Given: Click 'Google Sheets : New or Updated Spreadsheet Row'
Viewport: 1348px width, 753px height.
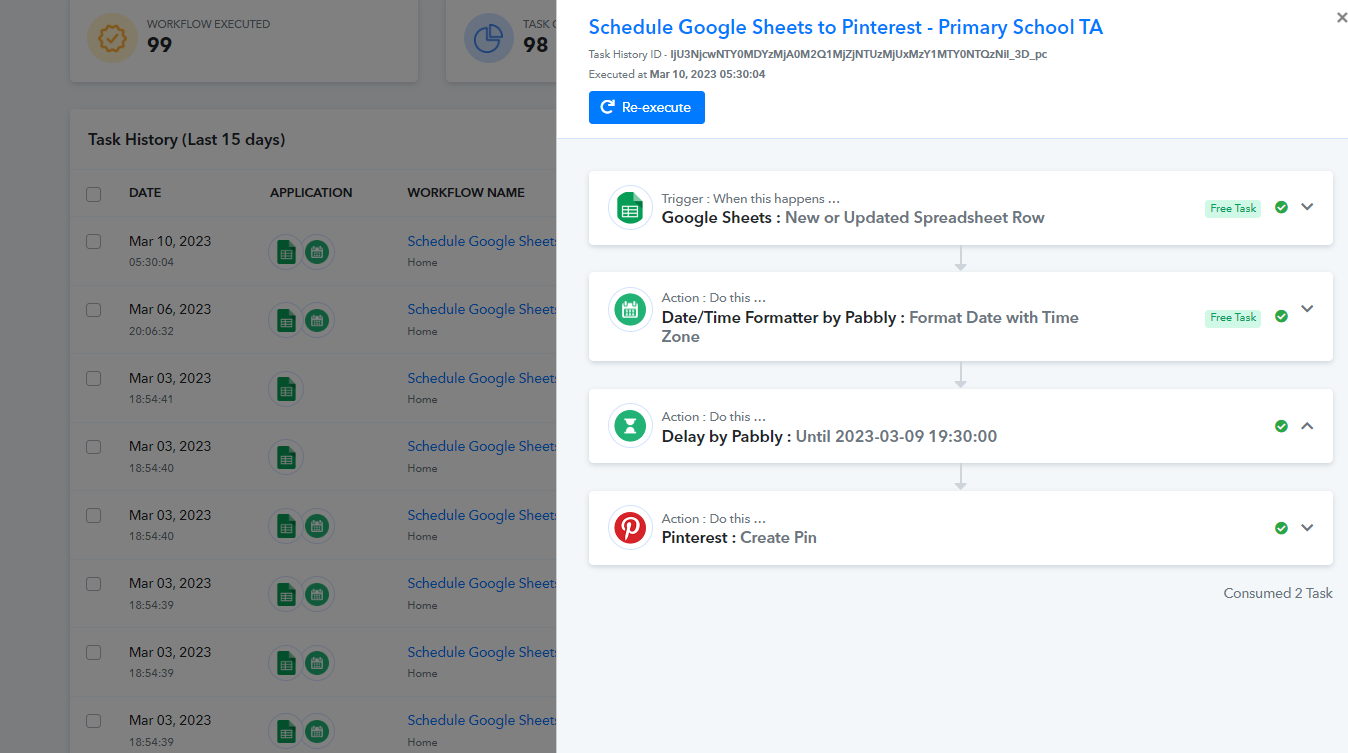Looking at the screenshot, I should click(853, 217).
